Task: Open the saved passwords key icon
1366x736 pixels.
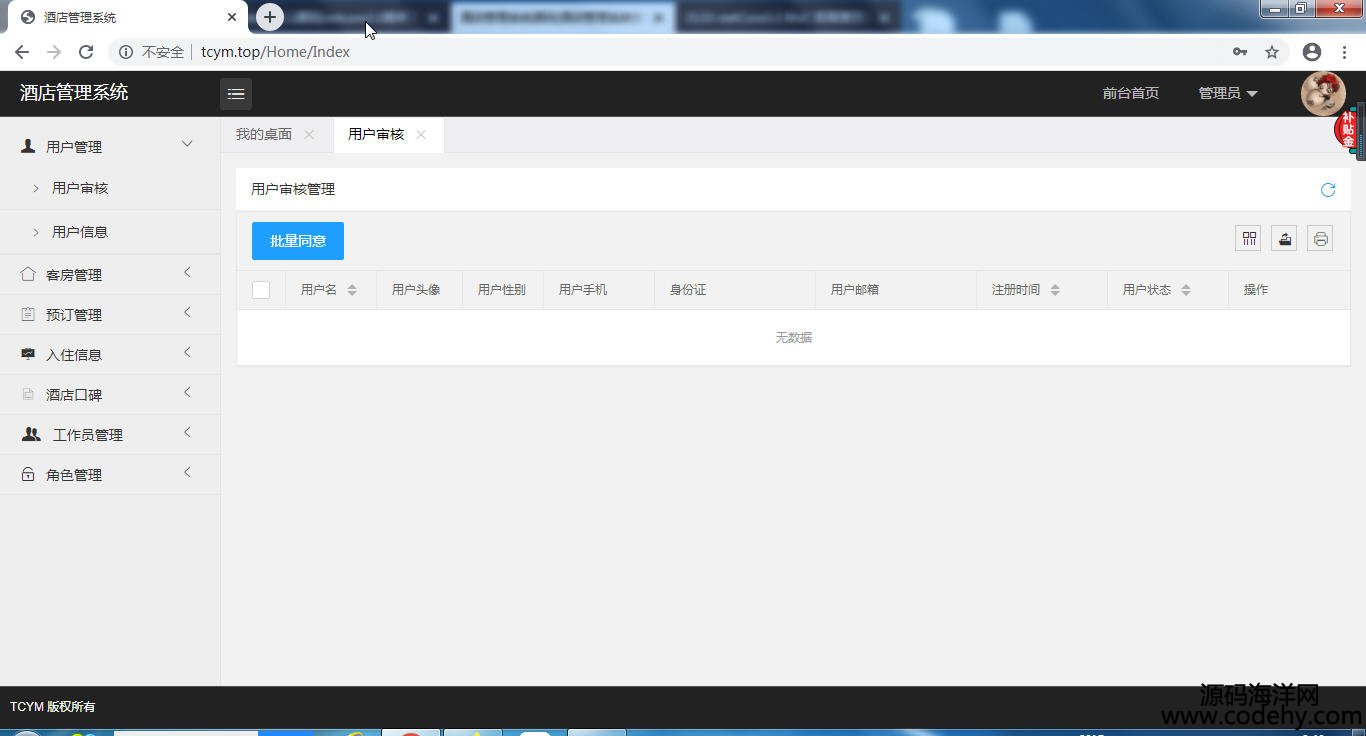Action: tap(1240, 52)
